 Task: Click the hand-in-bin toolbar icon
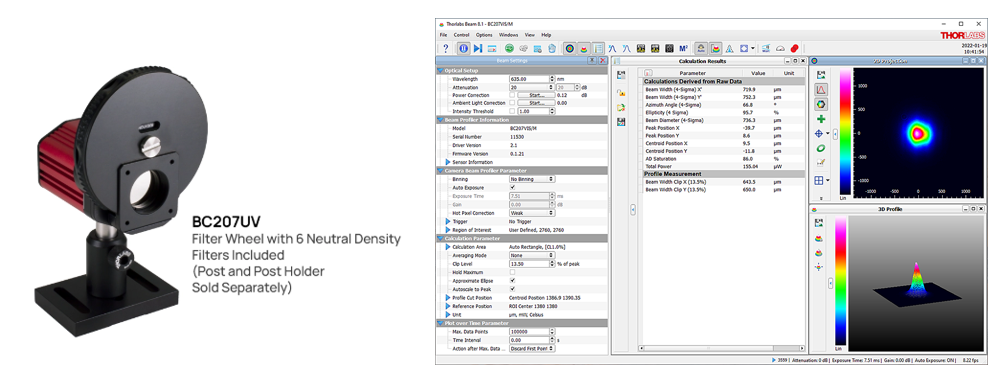point(551,49)
